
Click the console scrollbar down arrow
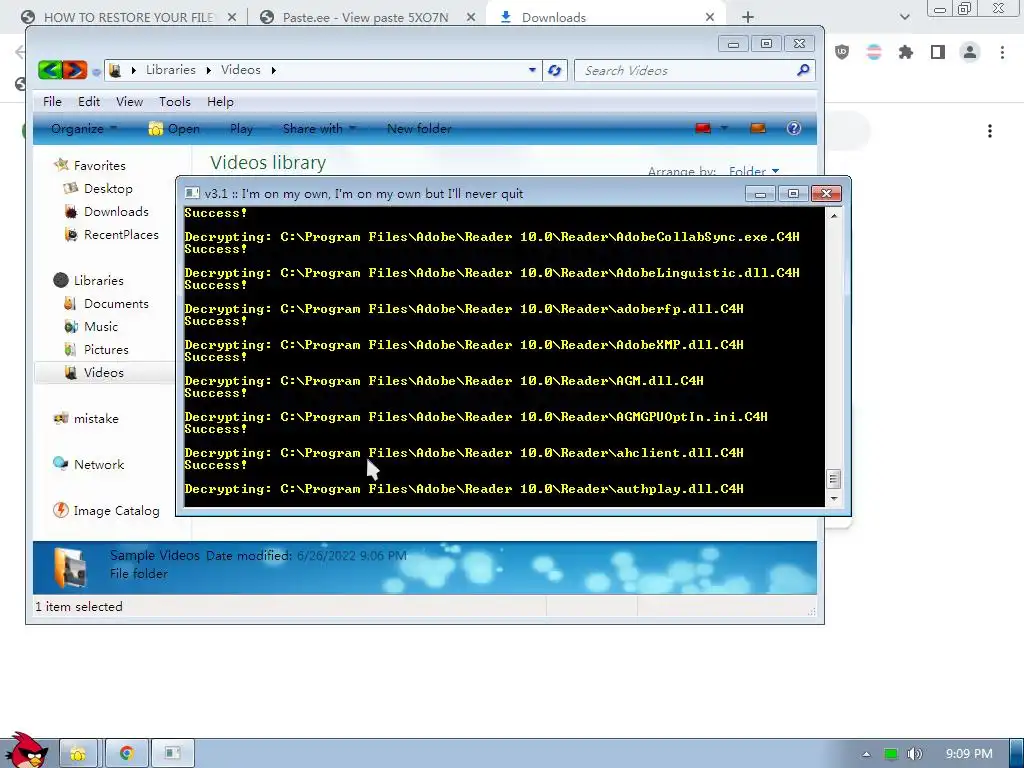(834, 499)
